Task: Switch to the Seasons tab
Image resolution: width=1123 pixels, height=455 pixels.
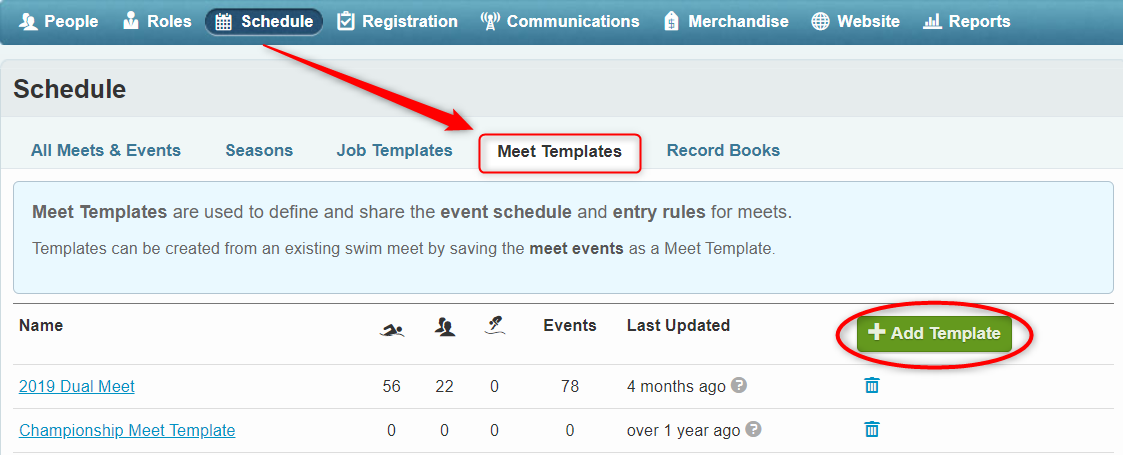Action: tap(259, 151)
